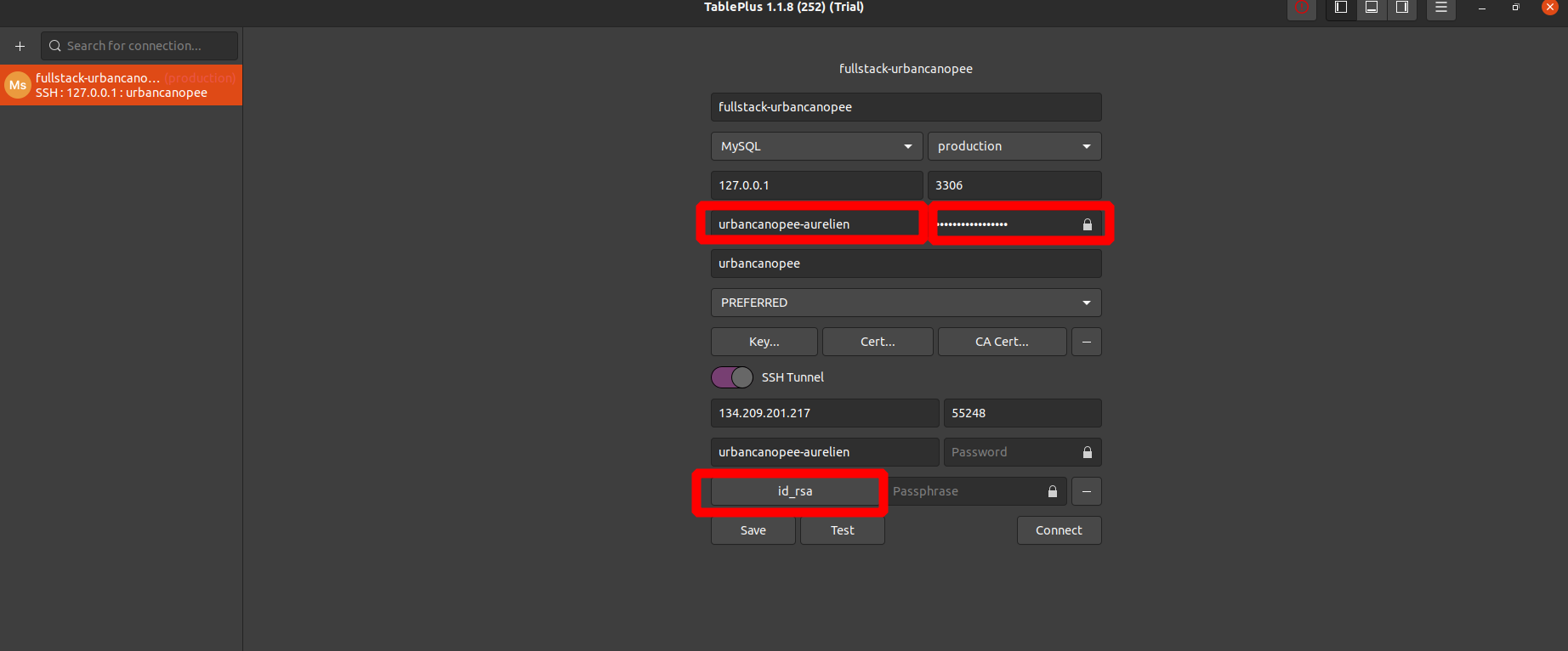Viewport: 1568px width, 651px height.
Task: Click the Test button
Action: click(x=842, y=530)
